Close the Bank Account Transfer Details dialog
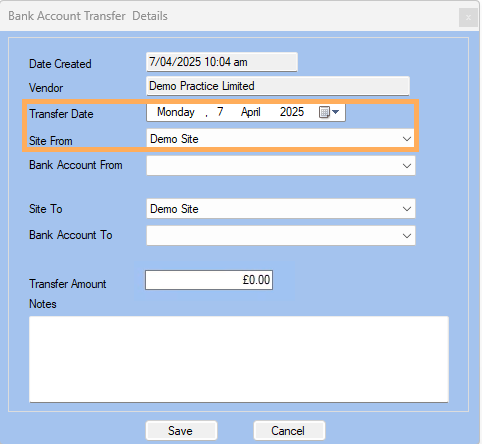Image resolution: width=482 pixels, height=444 pixels. [x=468, y=18]
